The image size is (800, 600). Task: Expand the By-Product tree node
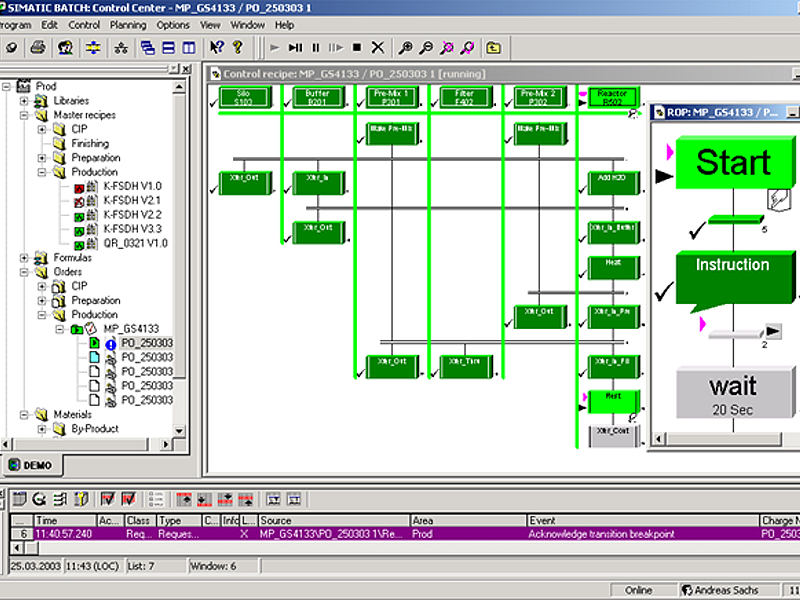click(x=42, y=429)
